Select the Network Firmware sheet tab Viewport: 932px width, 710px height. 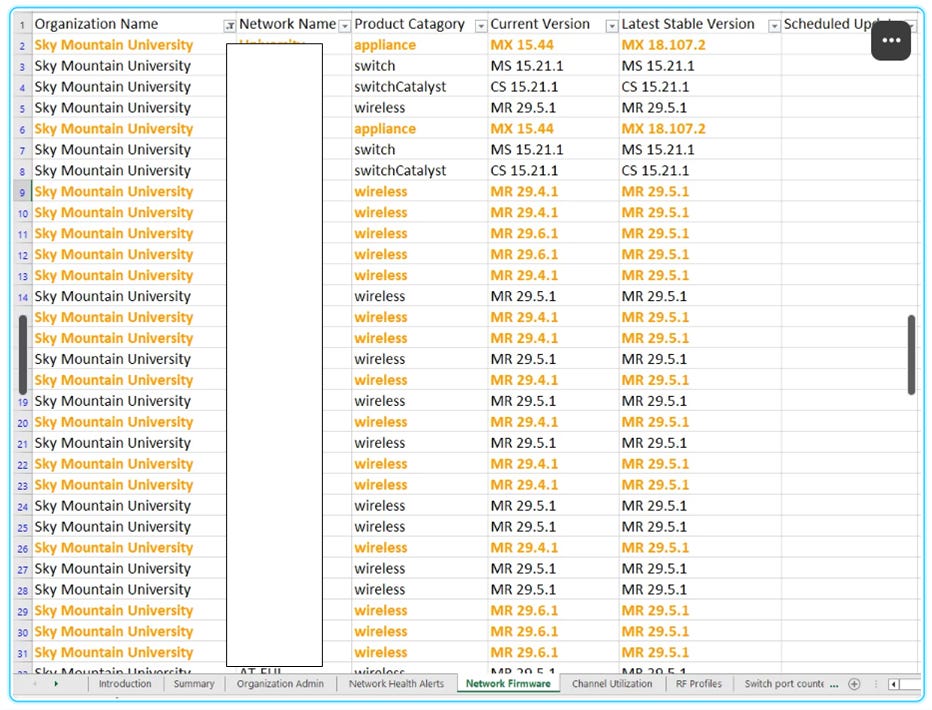[508, 684]
